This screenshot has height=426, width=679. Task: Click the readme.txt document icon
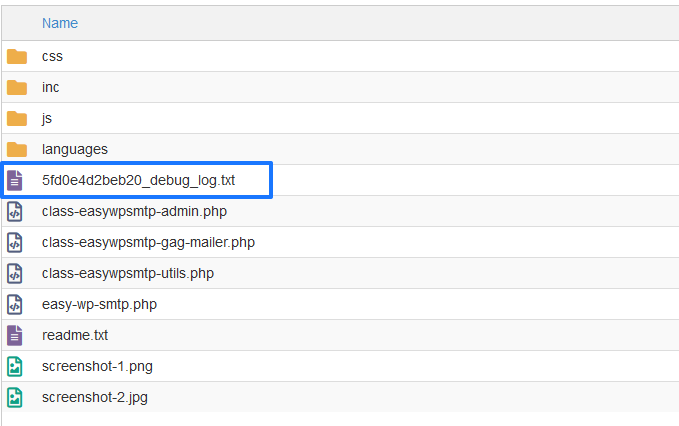coord(15,336)
